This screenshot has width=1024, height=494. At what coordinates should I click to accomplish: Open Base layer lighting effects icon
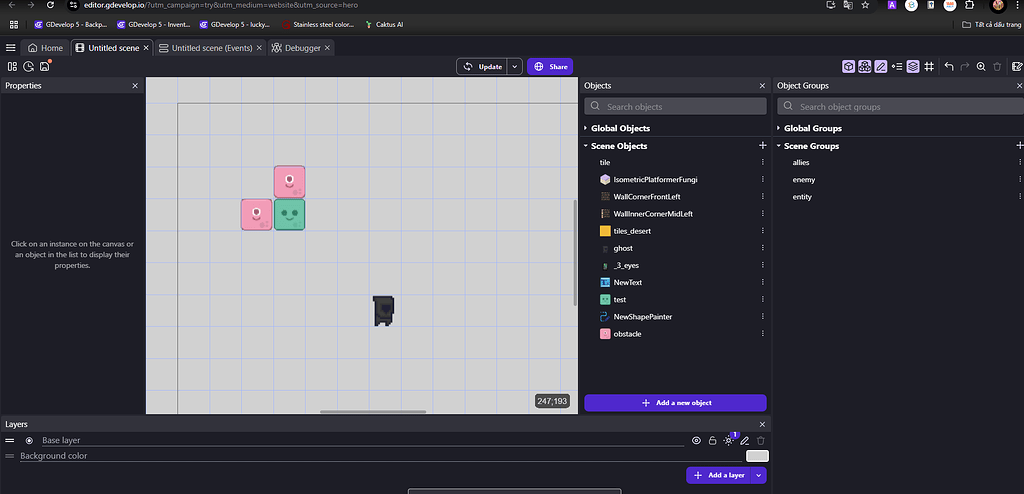(729, 440)
